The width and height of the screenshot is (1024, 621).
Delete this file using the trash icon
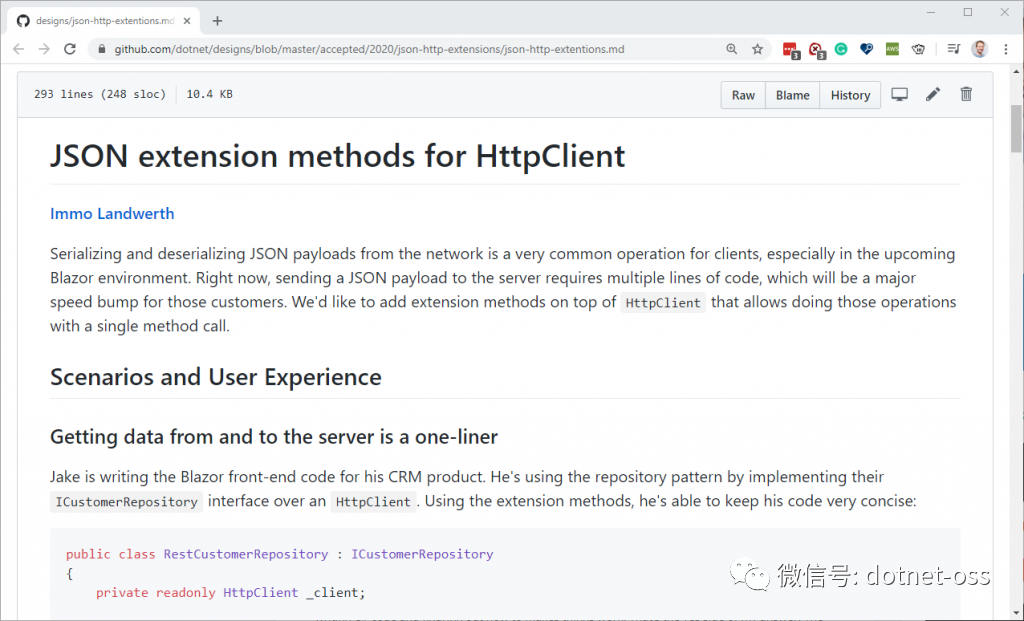pyautogui.click(x=966, y=95)
